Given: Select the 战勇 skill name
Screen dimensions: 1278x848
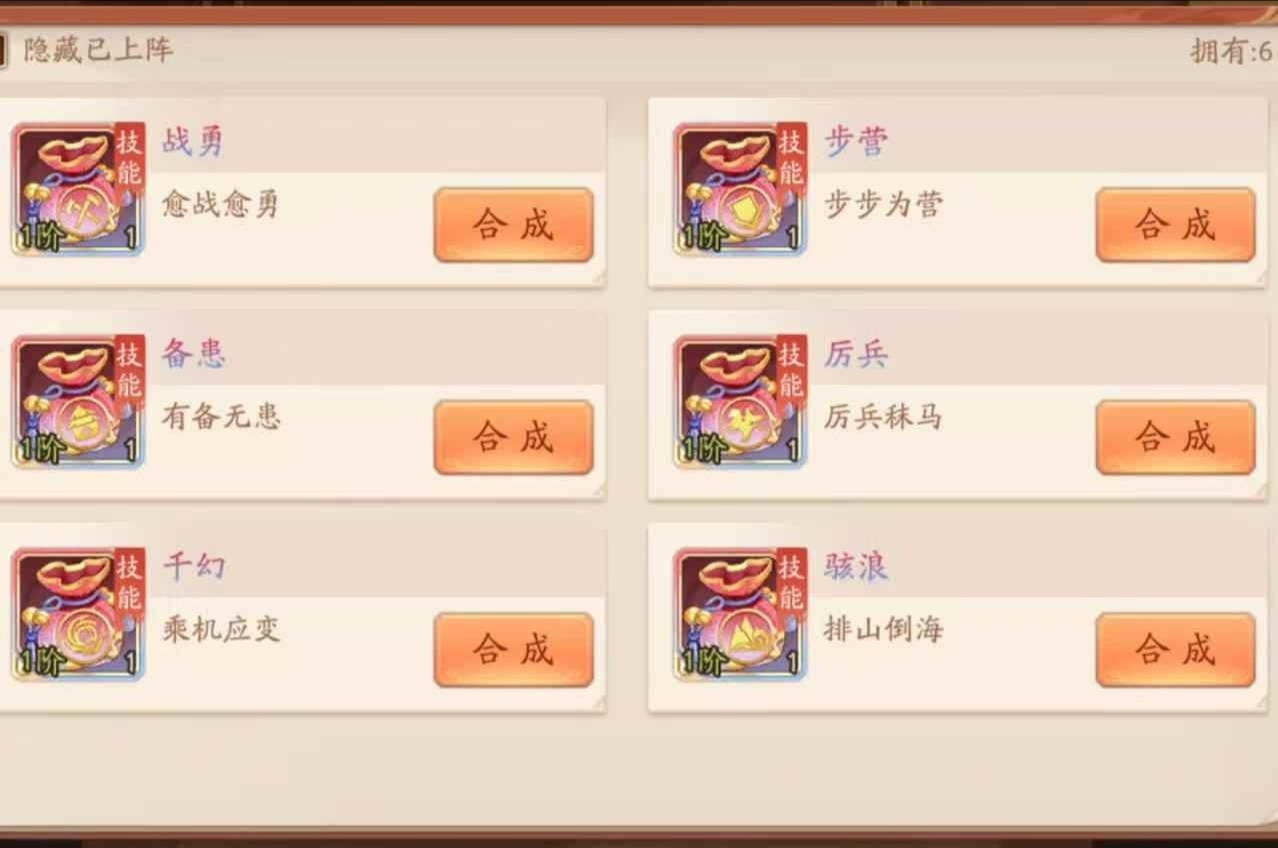Looking at the screenshot, I should pyautogui.click(x=193, y=142).
